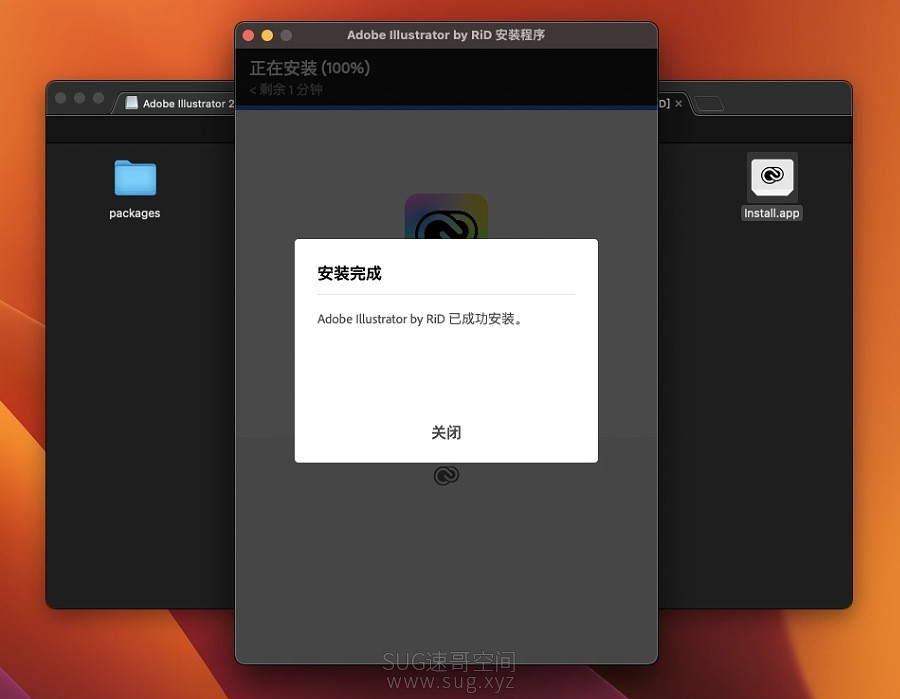Viewport: 900px width, 699px height.
Task: Click the 正在安装 (100%) status text
Action: [310, 68]
